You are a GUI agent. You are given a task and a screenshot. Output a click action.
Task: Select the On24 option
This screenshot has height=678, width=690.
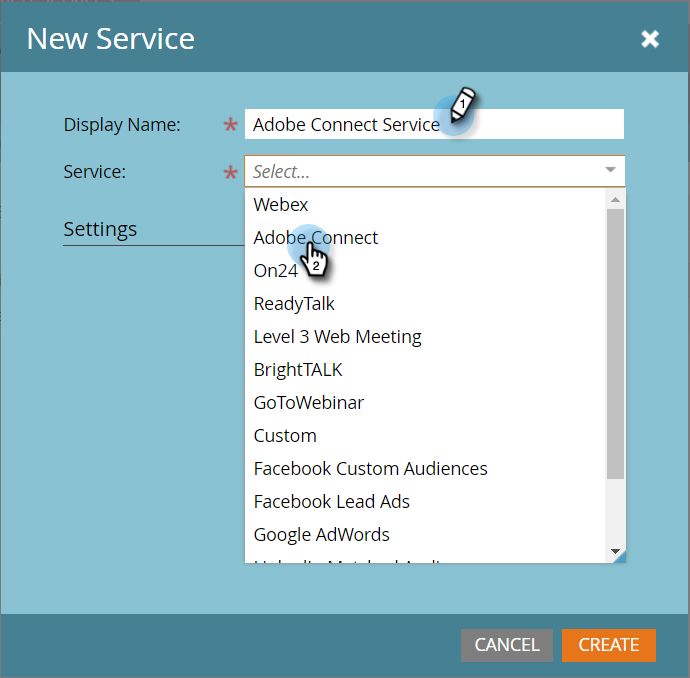425,271
